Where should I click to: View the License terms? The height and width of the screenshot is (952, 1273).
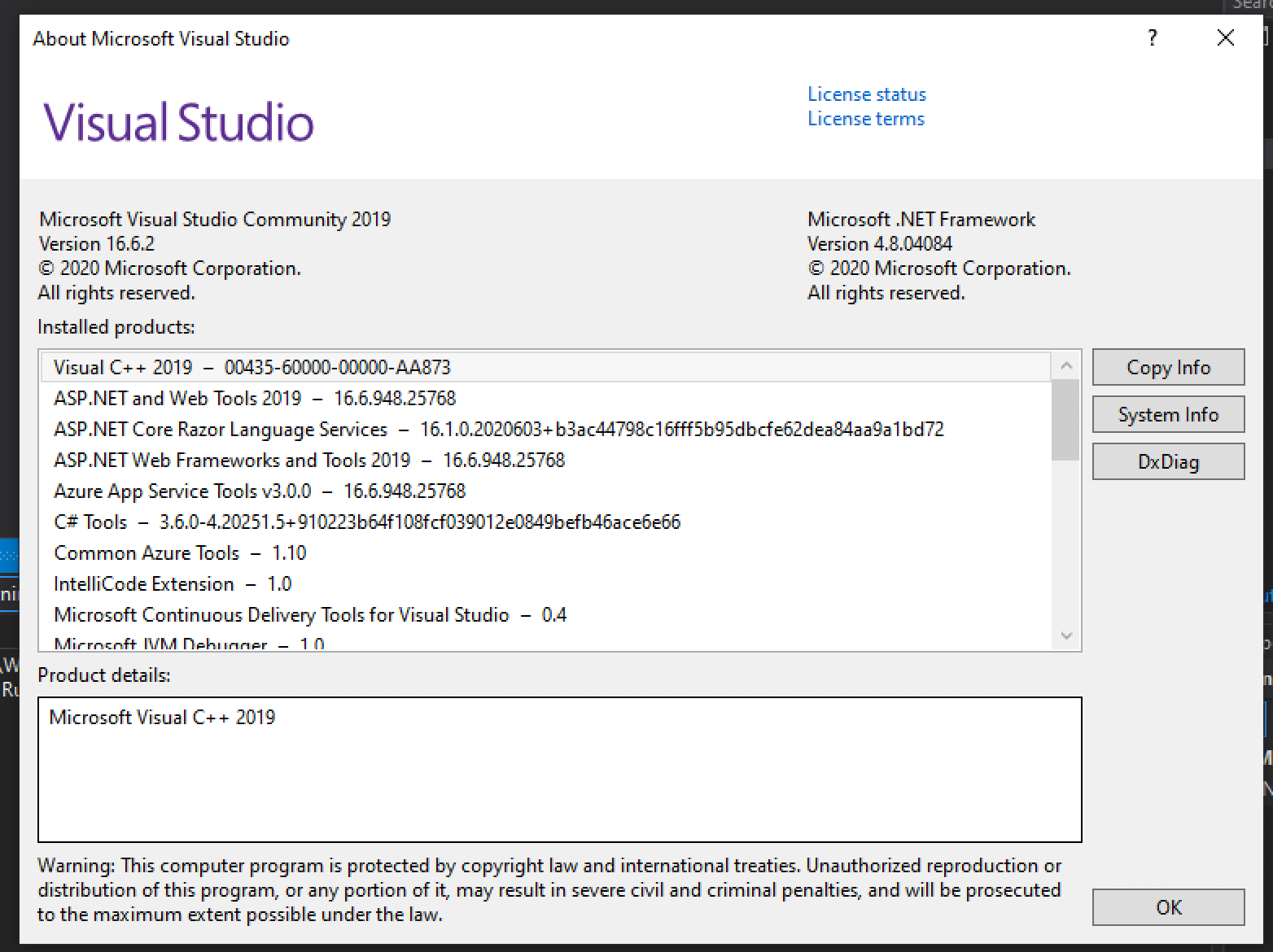point(865,118)
